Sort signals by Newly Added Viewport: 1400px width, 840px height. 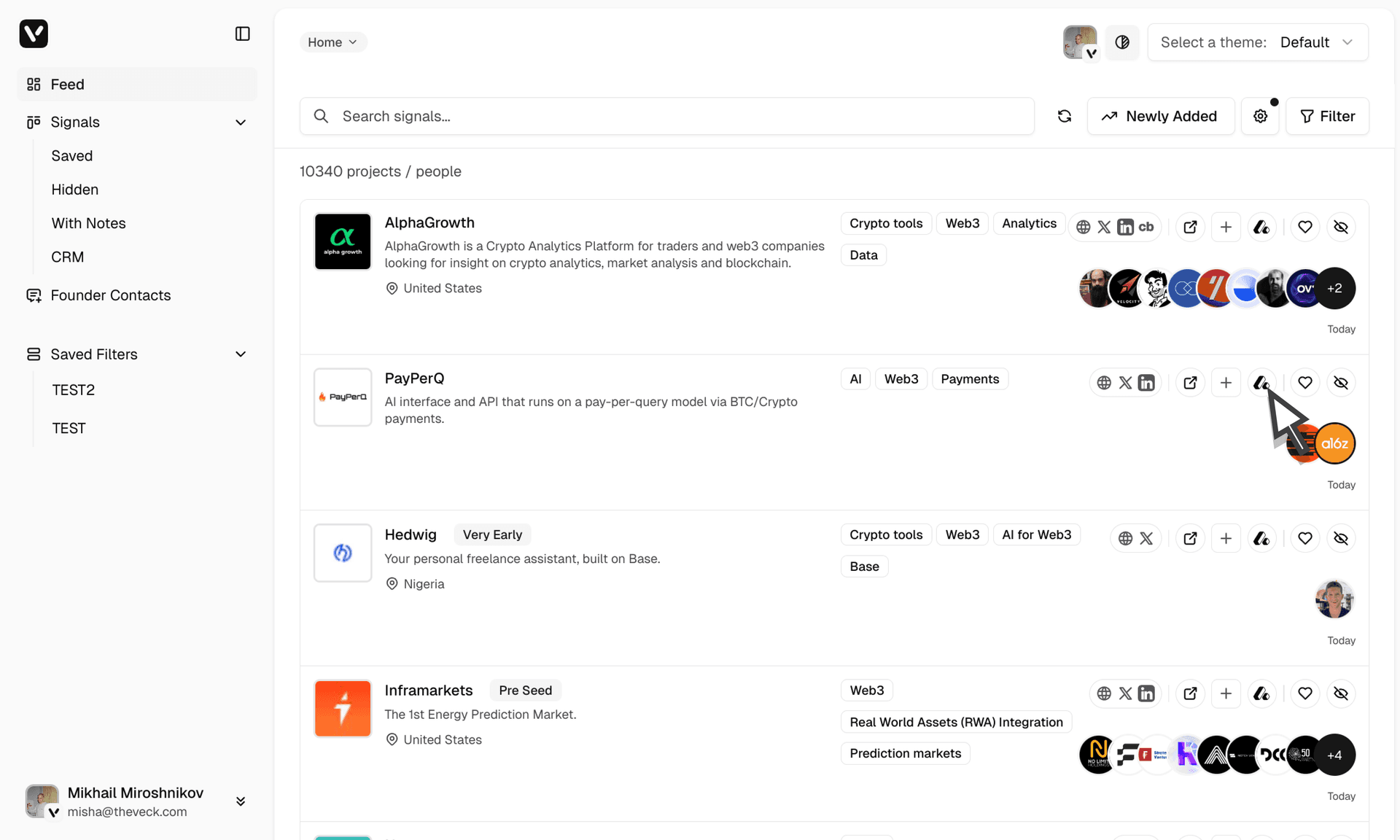[1161, 116]
